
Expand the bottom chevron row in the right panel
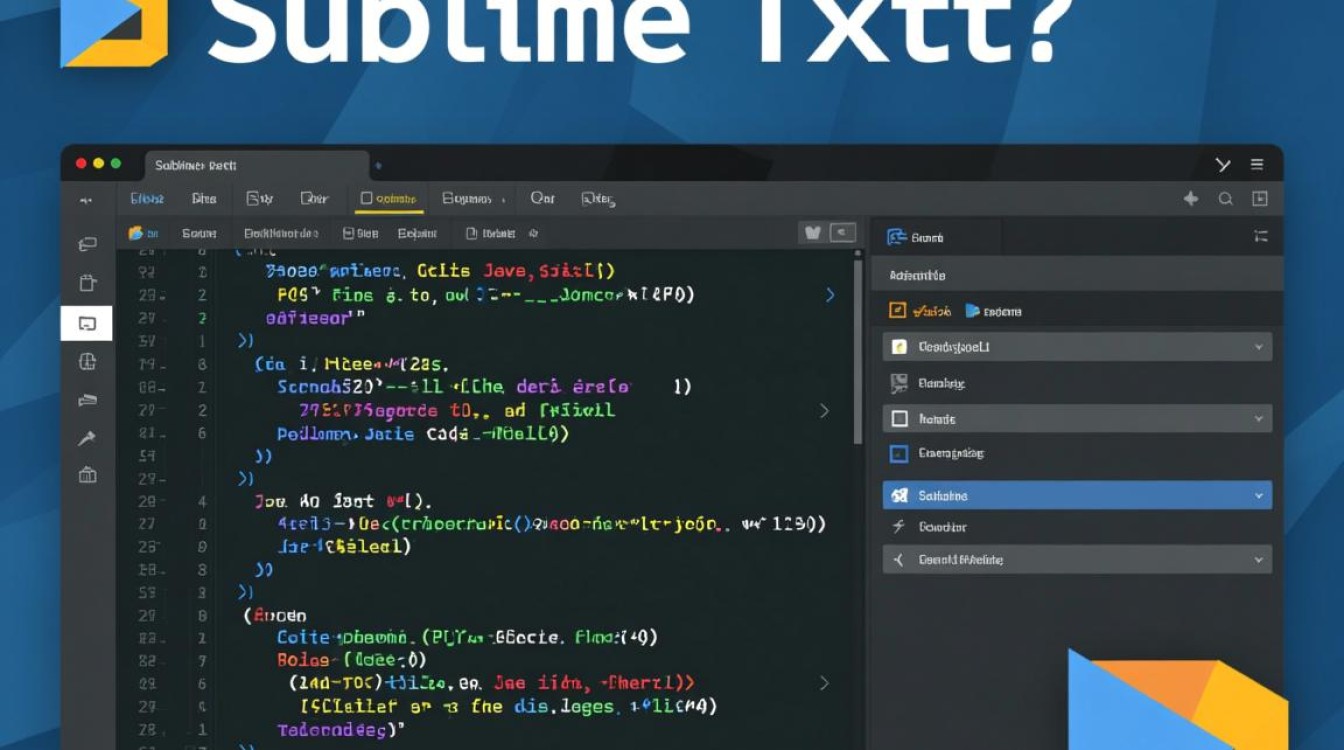[x=1258, y=560]
